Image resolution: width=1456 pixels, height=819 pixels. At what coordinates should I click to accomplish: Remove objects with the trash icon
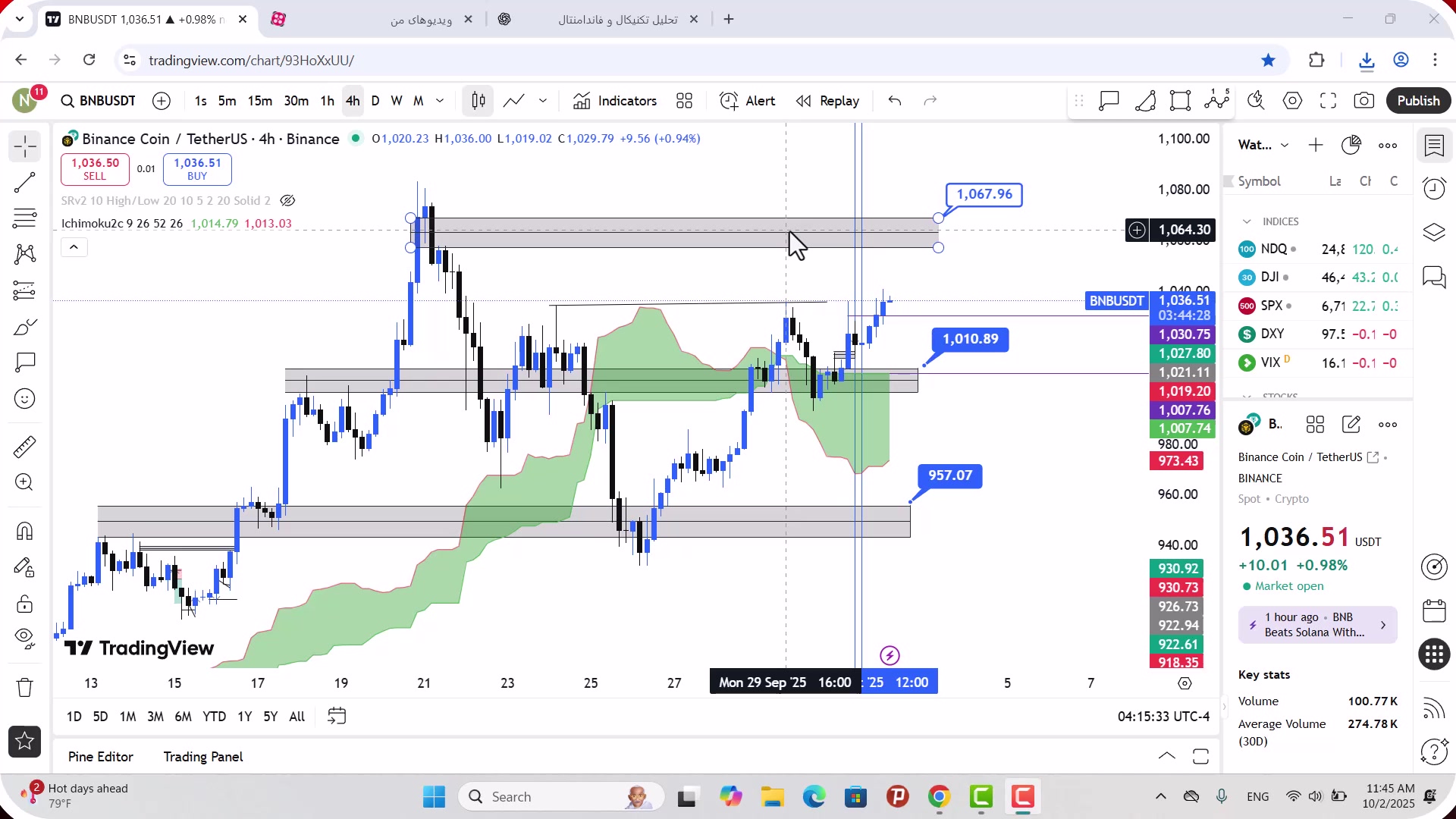tap(25, 687)
